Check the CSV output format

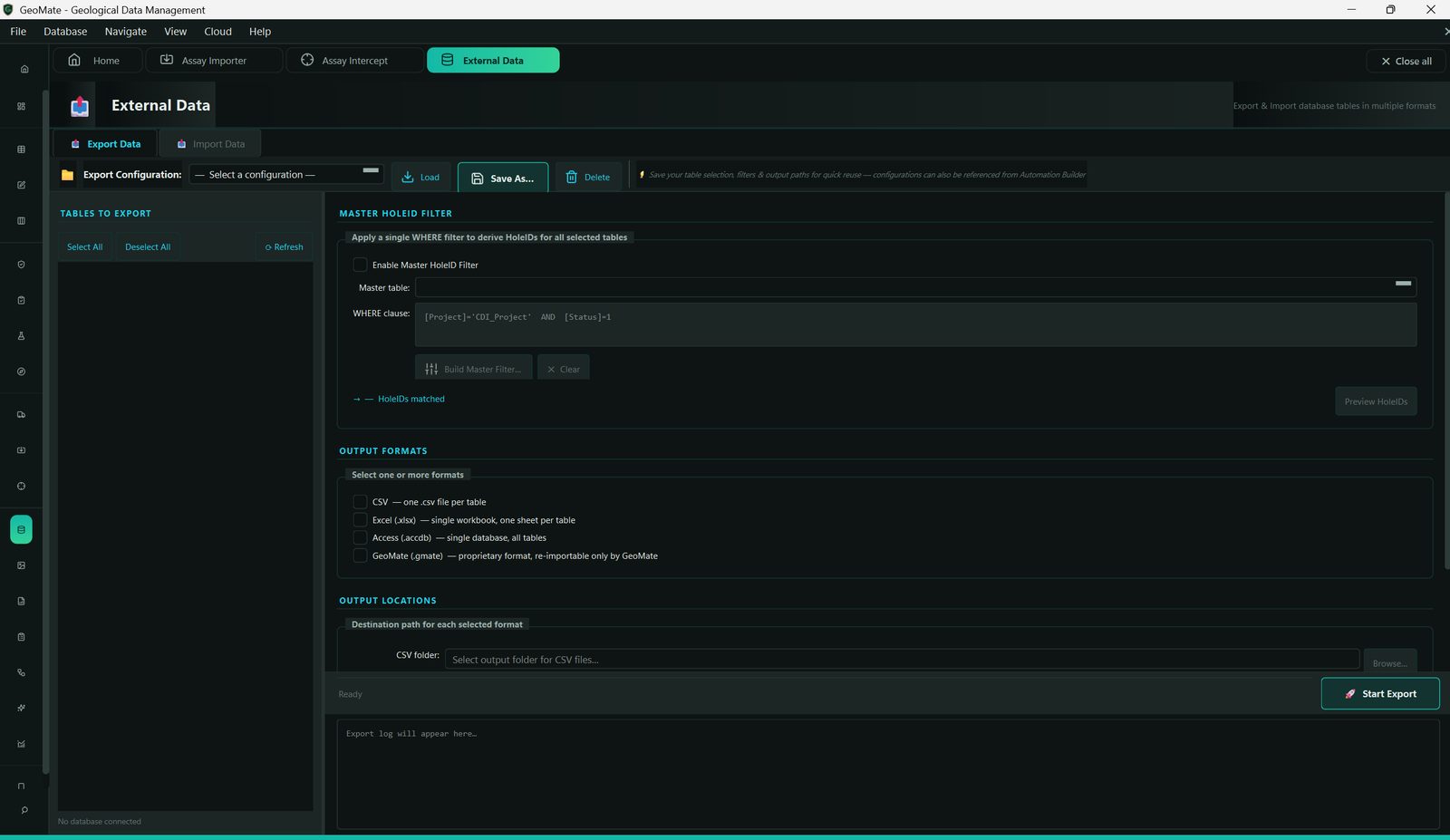point(360,502)
